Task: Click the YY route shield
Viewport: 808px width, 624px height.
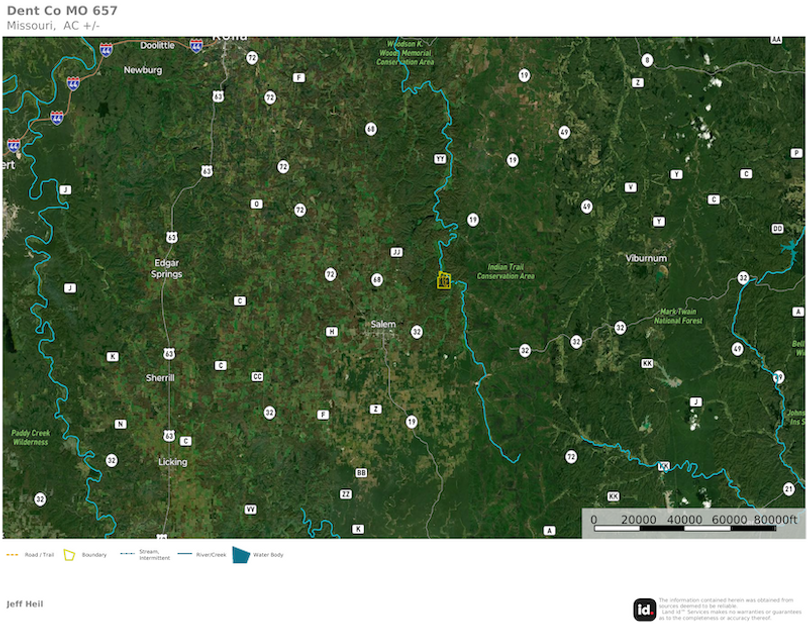Action: (x=440, y=159)
